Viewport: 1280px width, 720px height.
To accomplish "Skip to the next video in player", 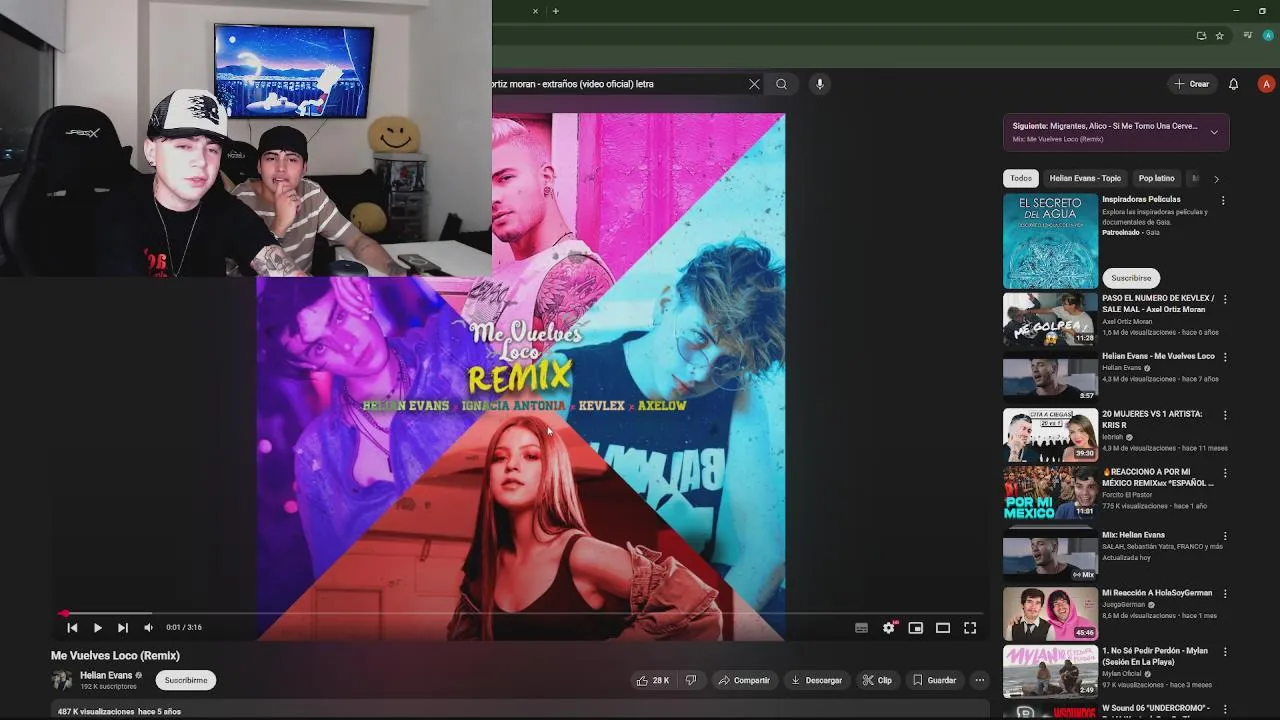I will (x=122, y=628).
